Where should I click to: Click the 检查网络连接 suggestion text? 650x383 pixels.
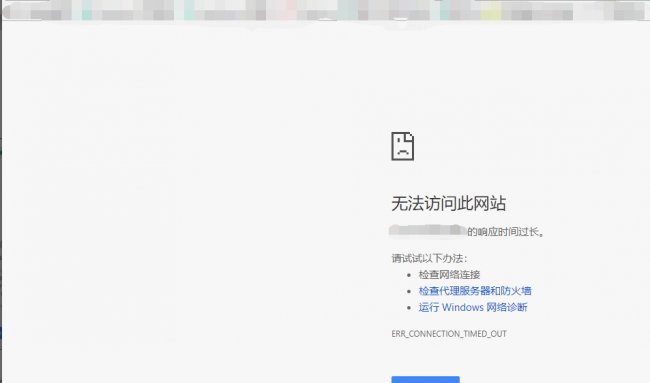click(x=449, y=275)
